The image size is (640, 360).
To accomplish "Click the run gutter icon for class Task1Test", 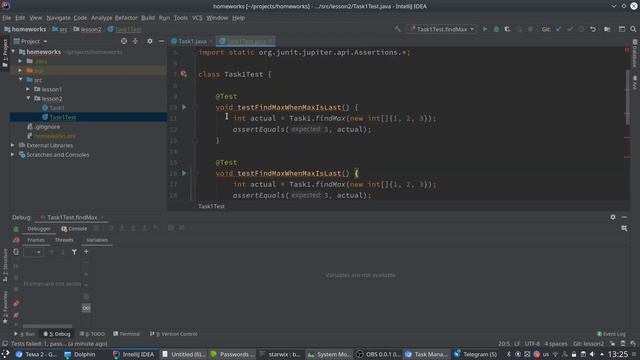I will (x=184, y=74).
